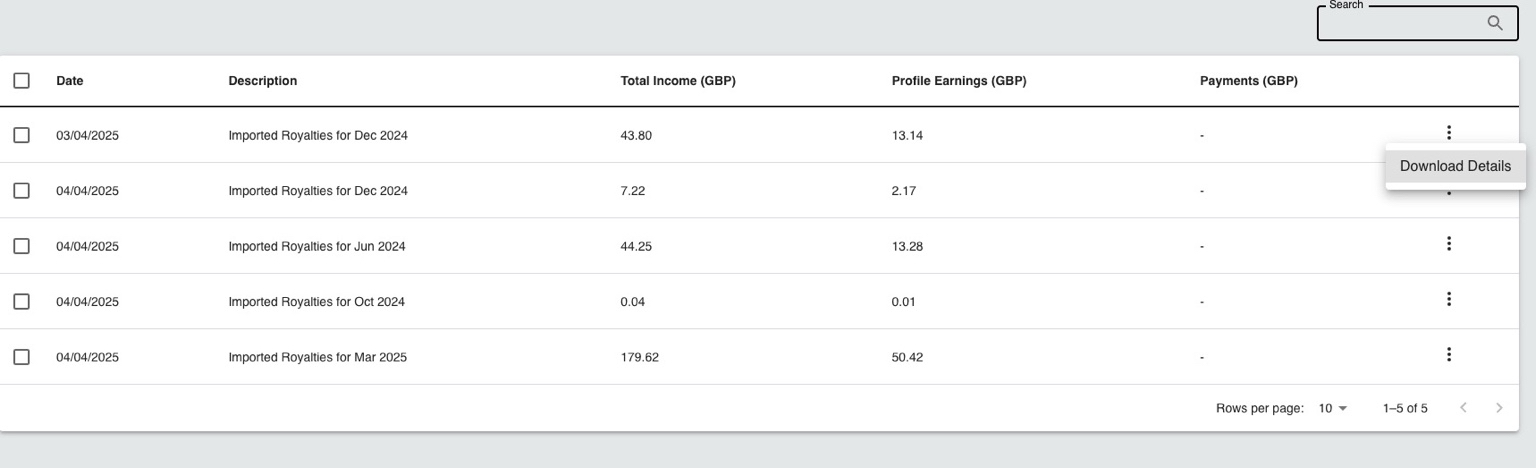Click the 04/04/2025 date in the Mar 2025 row
The width and height of the screenshot is (1536, 468).
(x=87, y=357)
